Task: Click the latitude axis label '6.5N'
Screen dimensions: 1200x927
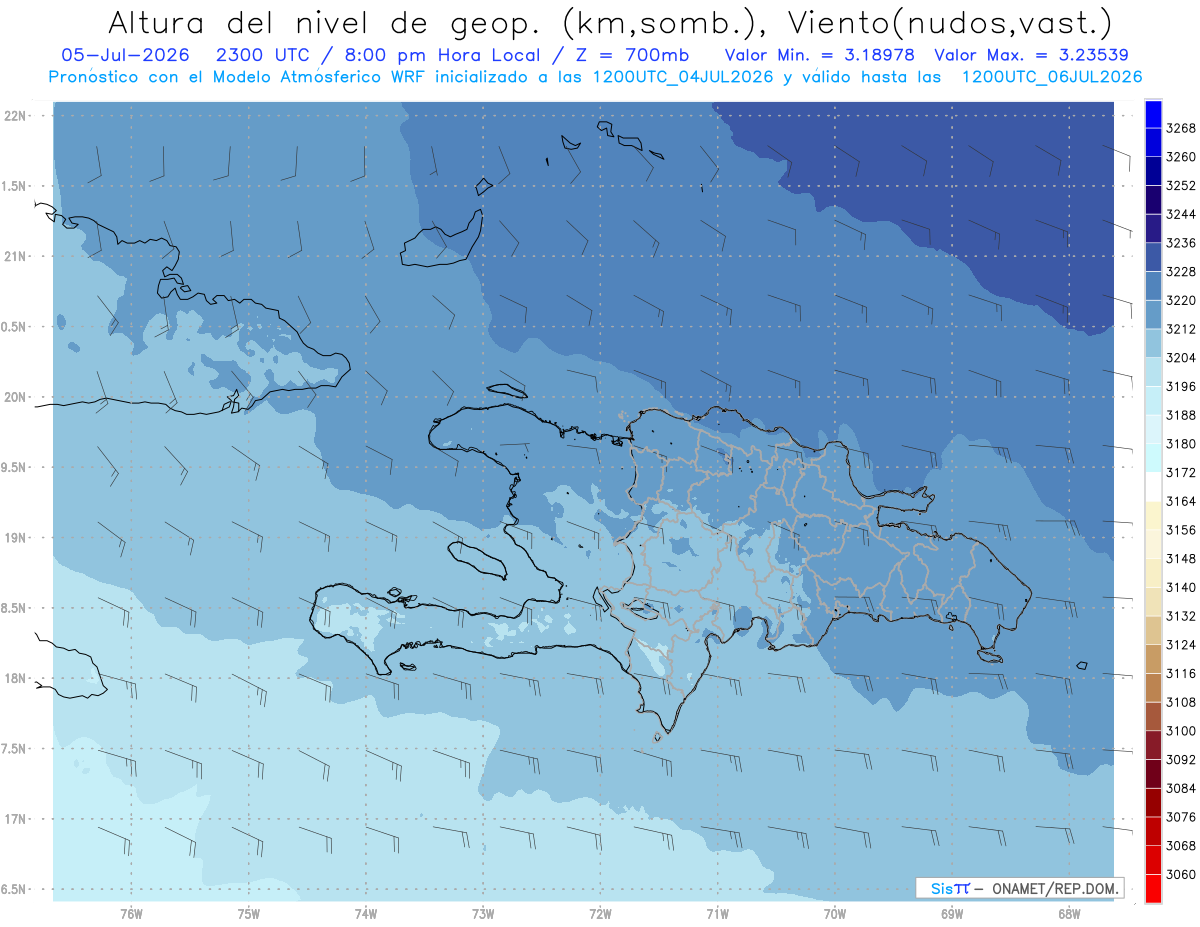Action: (14, 890)
